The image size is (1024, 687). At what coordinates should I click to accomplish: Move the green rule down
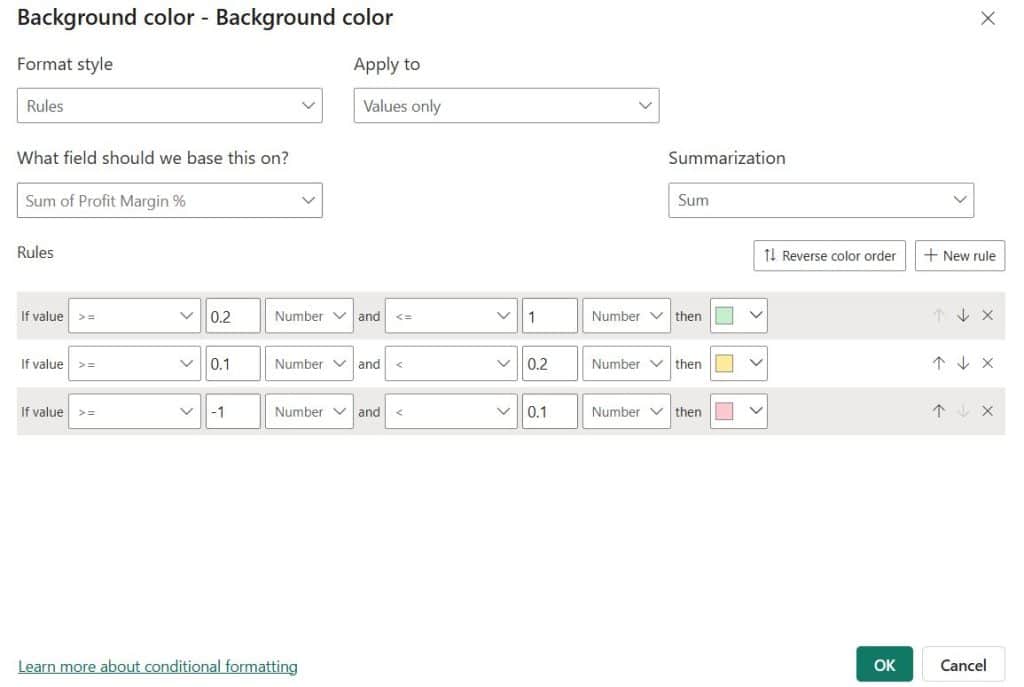(x=963, y=316)
